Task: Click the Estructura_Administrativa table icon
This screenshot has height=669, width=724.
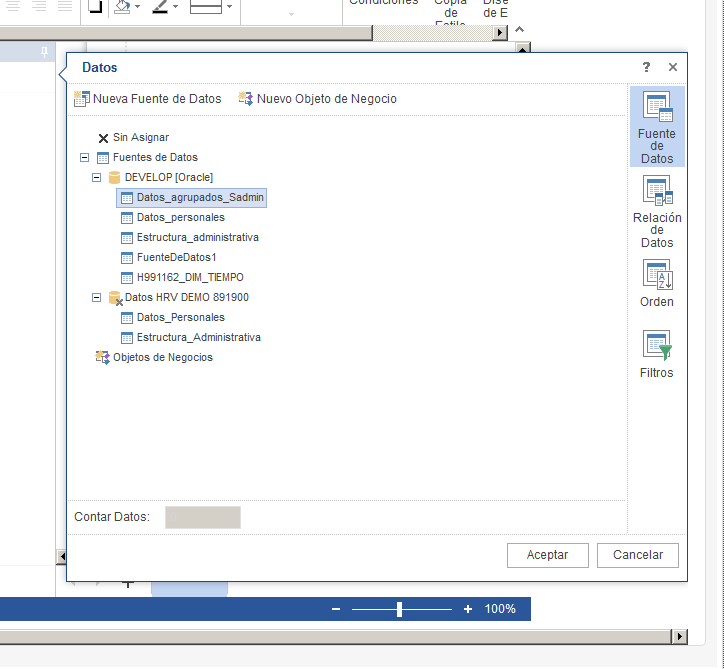Action: coord(127,338)
